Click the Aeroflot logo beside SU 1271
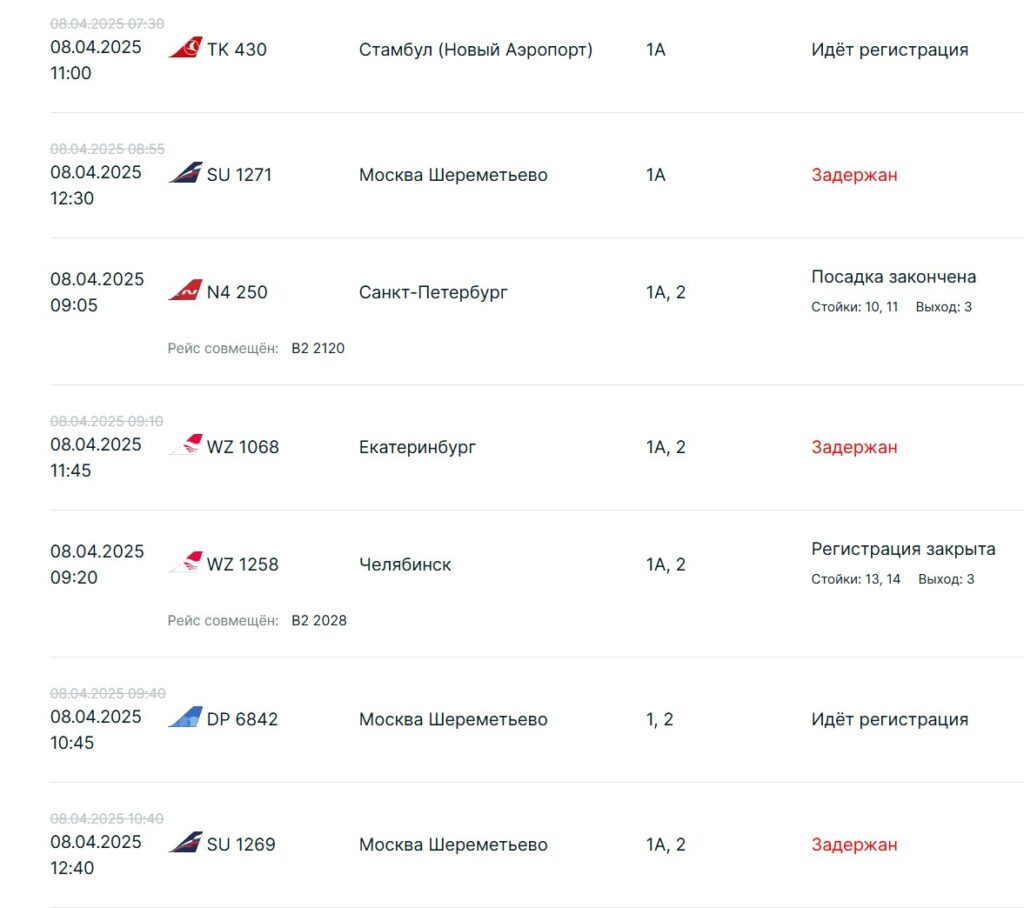The image size is (1024, 908). point(185,173)
